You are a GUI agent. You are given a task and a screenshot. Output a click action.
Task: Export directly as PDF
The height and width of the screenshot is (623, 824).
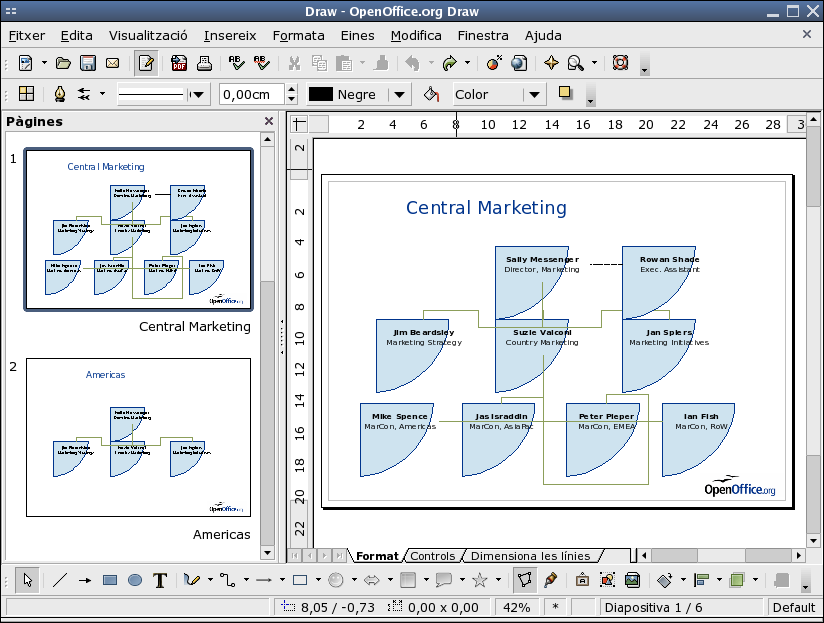tap(179, 64)
